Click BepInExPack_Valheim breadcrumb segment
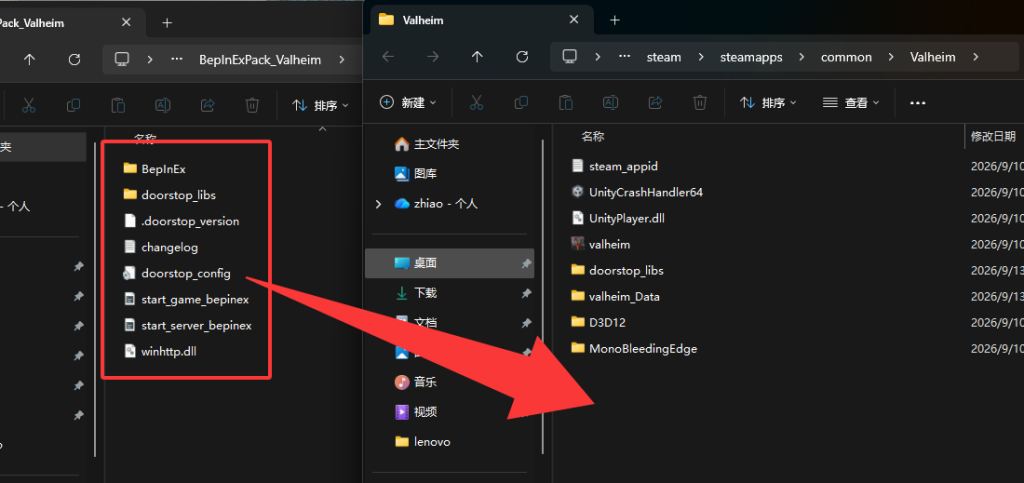Screen dimensions: 1024x483 point(260,60)
